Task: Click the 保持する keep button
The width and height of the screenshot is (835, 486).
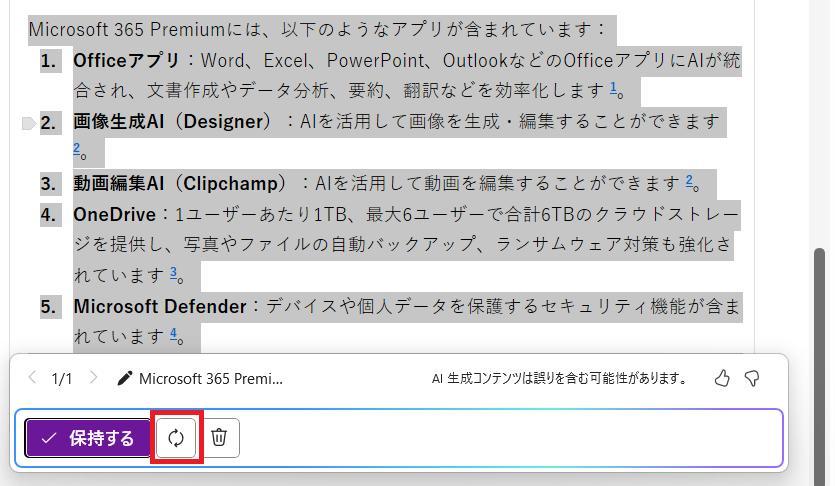Action: (x=88, y=438)
